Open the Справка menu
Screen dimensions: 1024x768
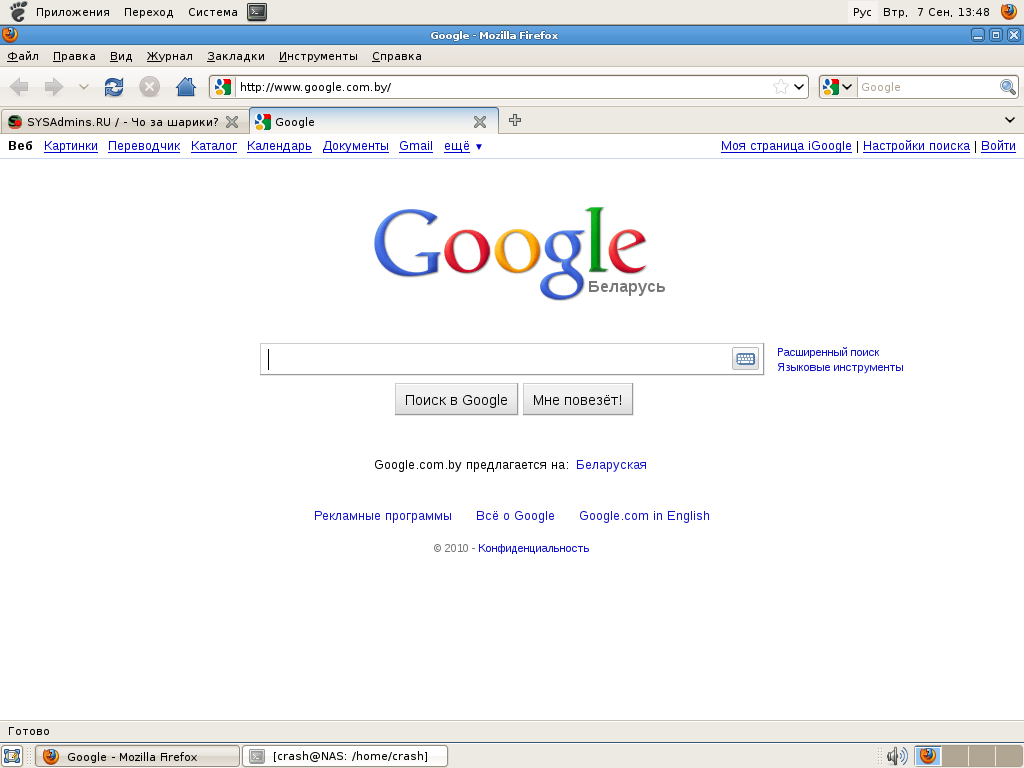click(396, 56)
